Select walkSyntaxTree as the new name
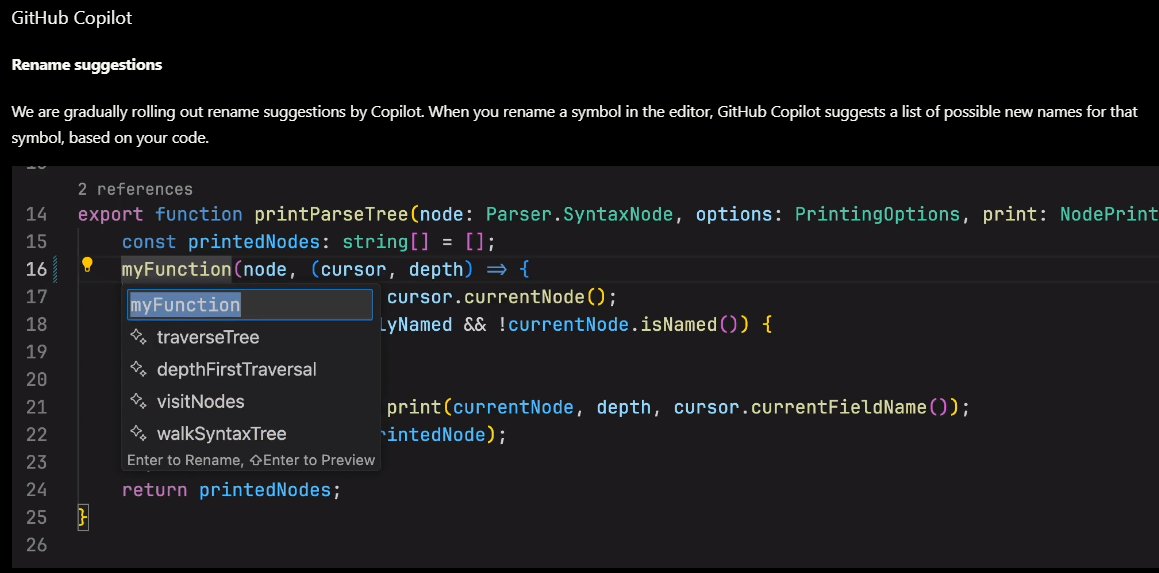 (x=251, y=433)
